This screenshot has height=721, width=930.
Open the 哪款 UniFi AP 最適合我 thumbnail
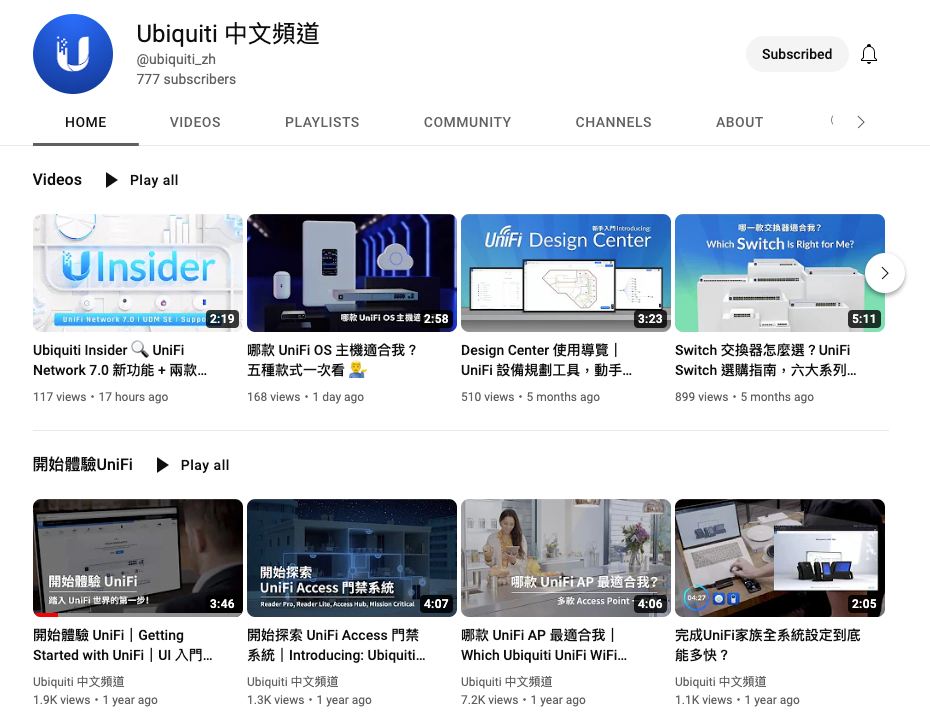click(x=566, y=558)
